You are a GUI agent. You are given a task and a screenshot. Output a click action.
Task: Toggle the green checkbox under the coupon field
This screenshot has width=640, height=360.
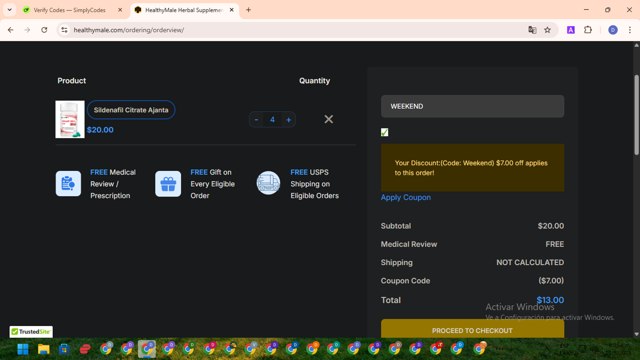384,132
